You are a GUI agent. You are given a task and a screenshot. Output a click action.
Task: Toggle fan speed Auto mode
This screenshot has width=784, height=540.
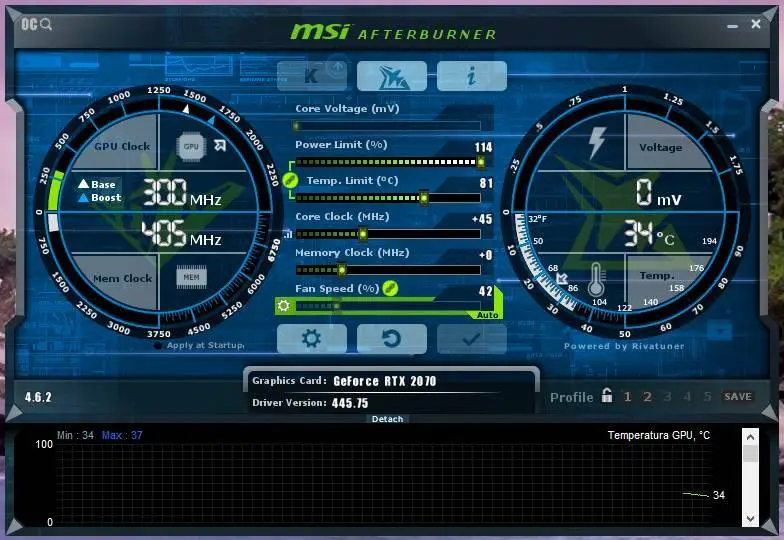487,315
